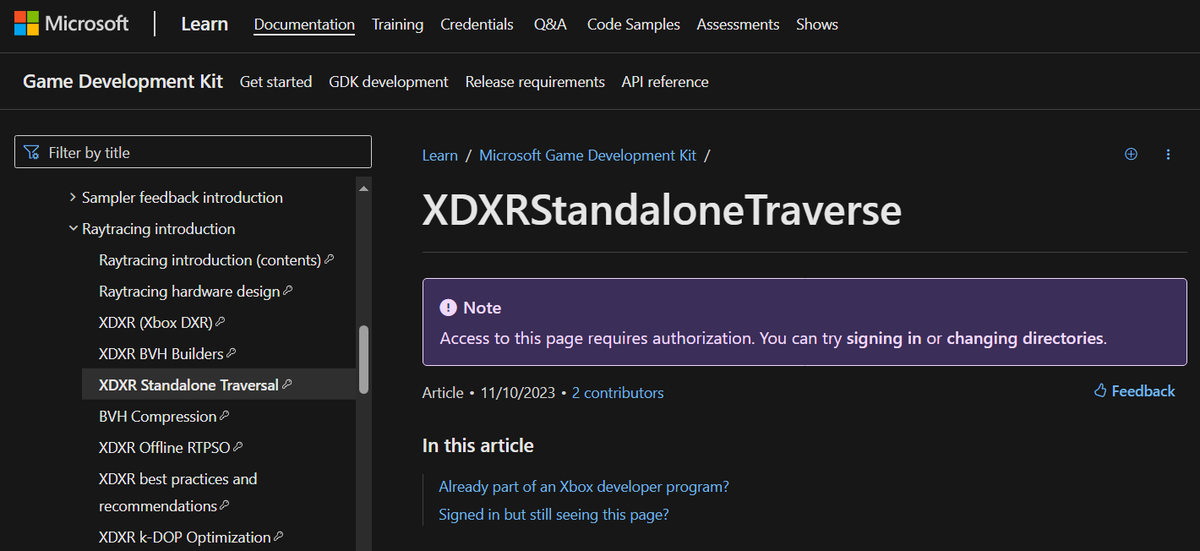Image resolution: width=1200 pixels, height=551 pixels.
Task: Click Sampler feedback introduction label
Action: point(182,198)
